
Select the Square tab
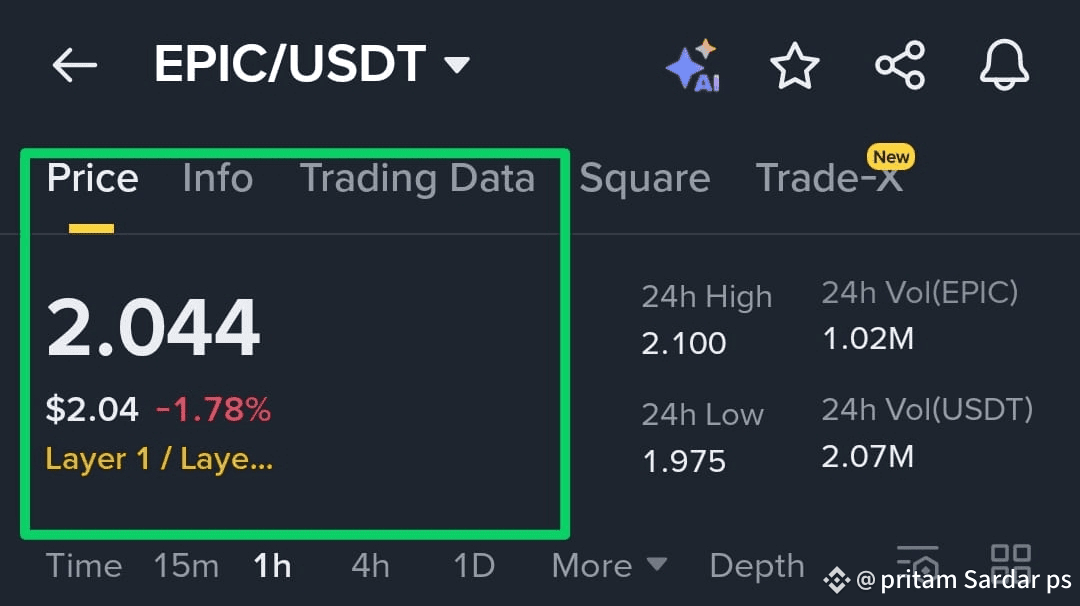point(644,178)
